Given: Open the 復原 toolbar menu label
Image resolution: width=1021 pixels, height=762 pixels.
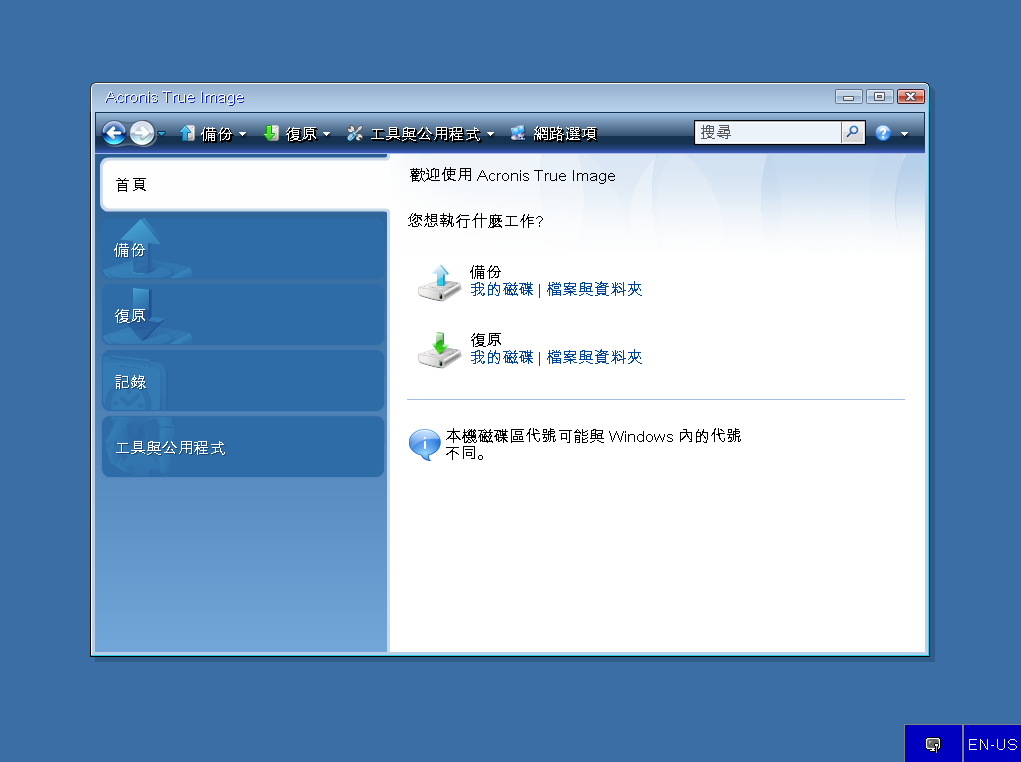Looking at the screenshot, I should click(x=301, y=134).
